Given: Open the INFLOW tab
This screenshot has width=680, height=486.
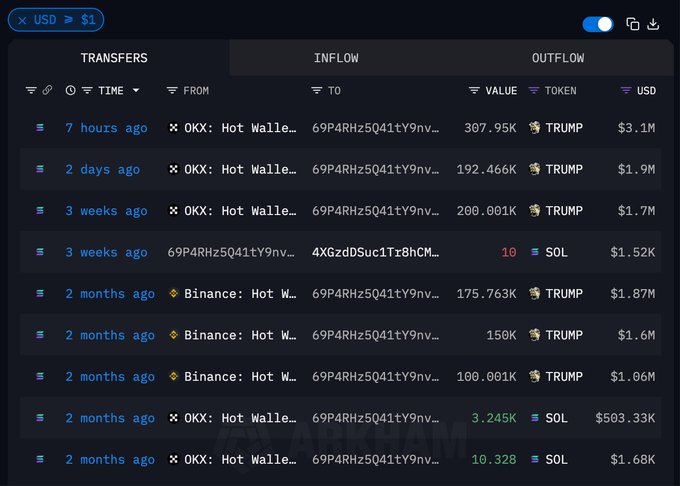Looking at the screenshot, I should pyautogui.click(x=336, y=58).
